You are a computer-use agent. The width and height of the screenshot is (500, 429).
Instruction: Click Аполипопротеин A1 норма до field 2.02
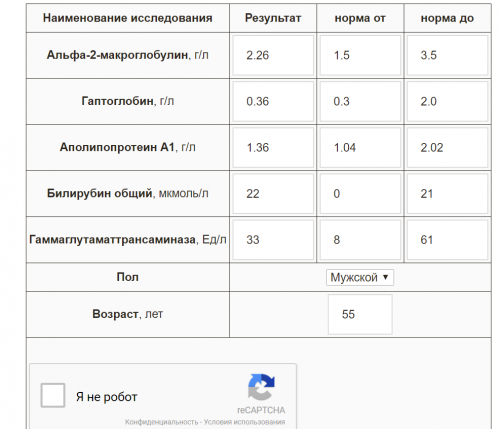(447, 148)
